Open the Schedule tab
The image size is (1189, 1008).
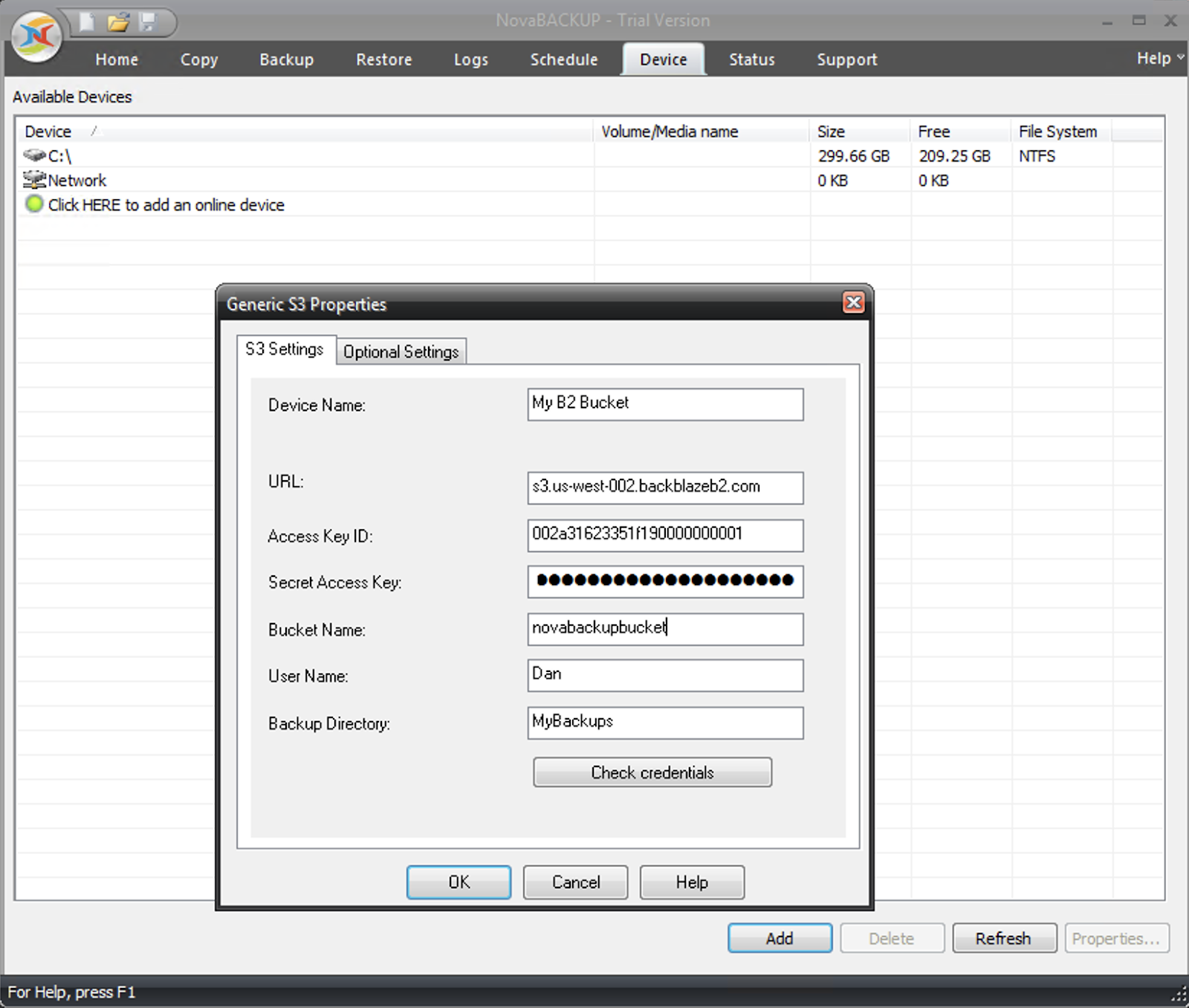[564, 59]
